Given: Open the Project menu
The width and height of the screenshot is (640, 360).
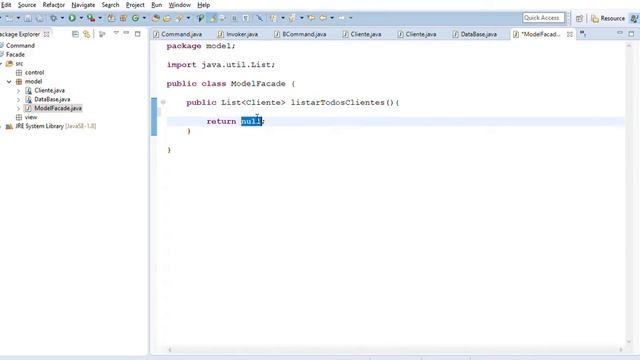Looking at the screenshot, I should click(x=135, y=5).
